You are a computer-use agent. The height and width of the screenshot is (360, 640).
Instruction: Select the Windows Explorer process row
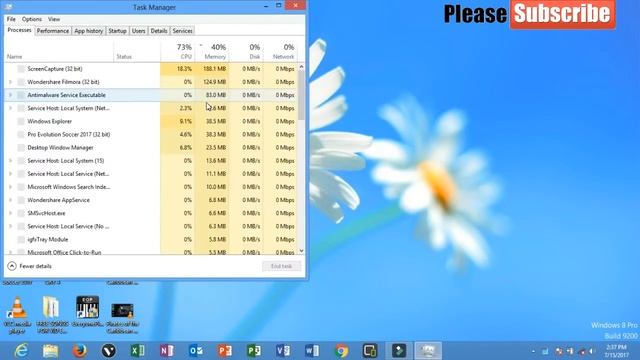[151, 121]
